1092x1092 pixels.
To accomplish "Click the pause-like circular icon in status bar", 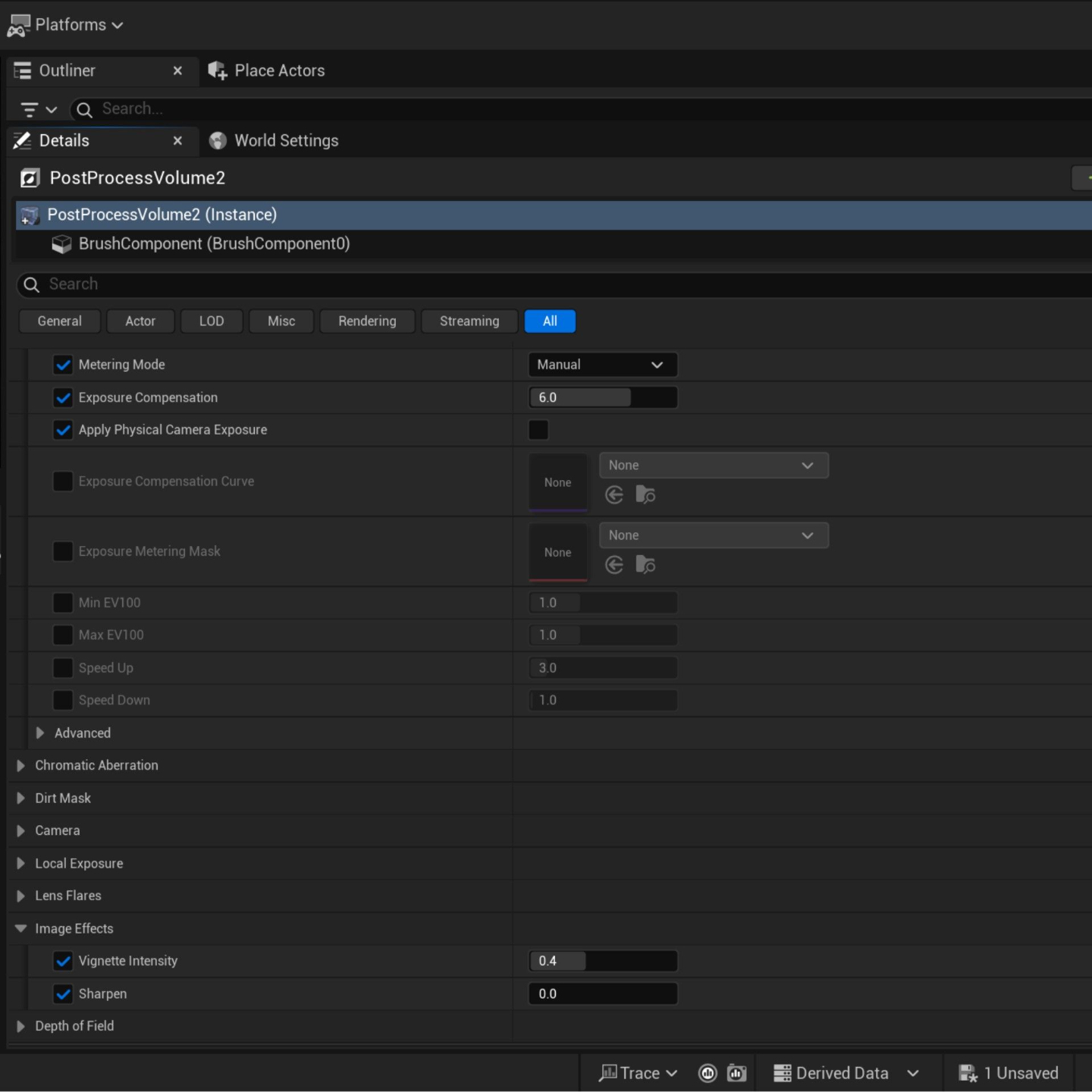I will [x=708, y=1073].
